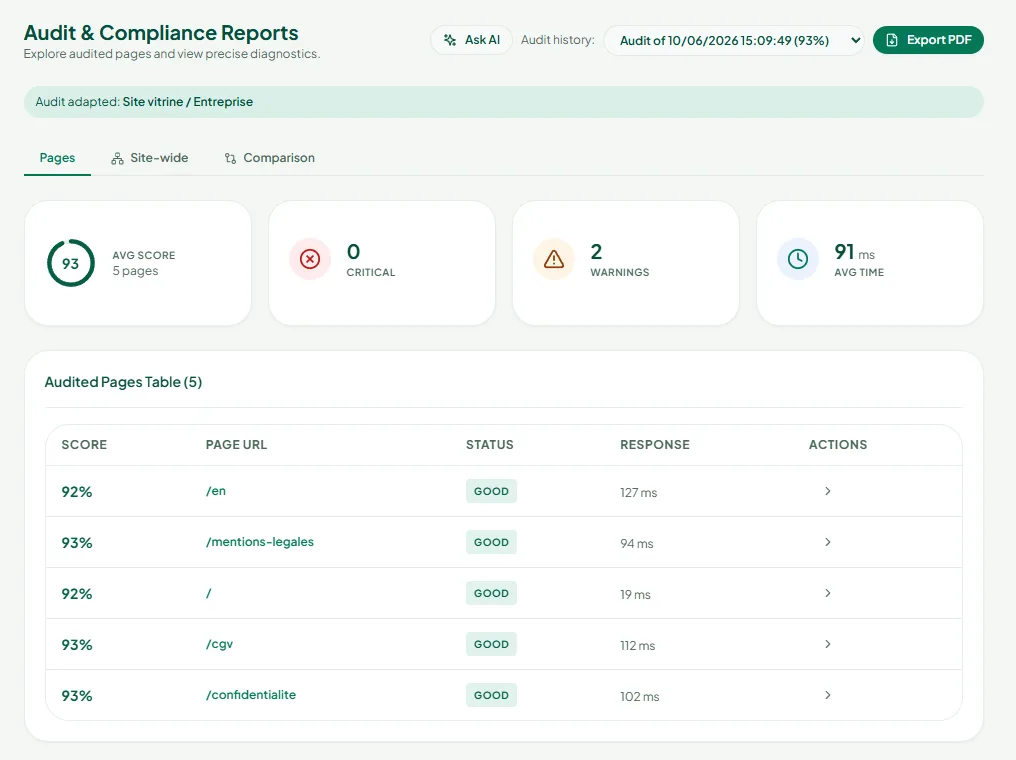Screen dimensions: 1016x760
Task: Click the 0 CRITICAL card
Action: coord(382,263)
